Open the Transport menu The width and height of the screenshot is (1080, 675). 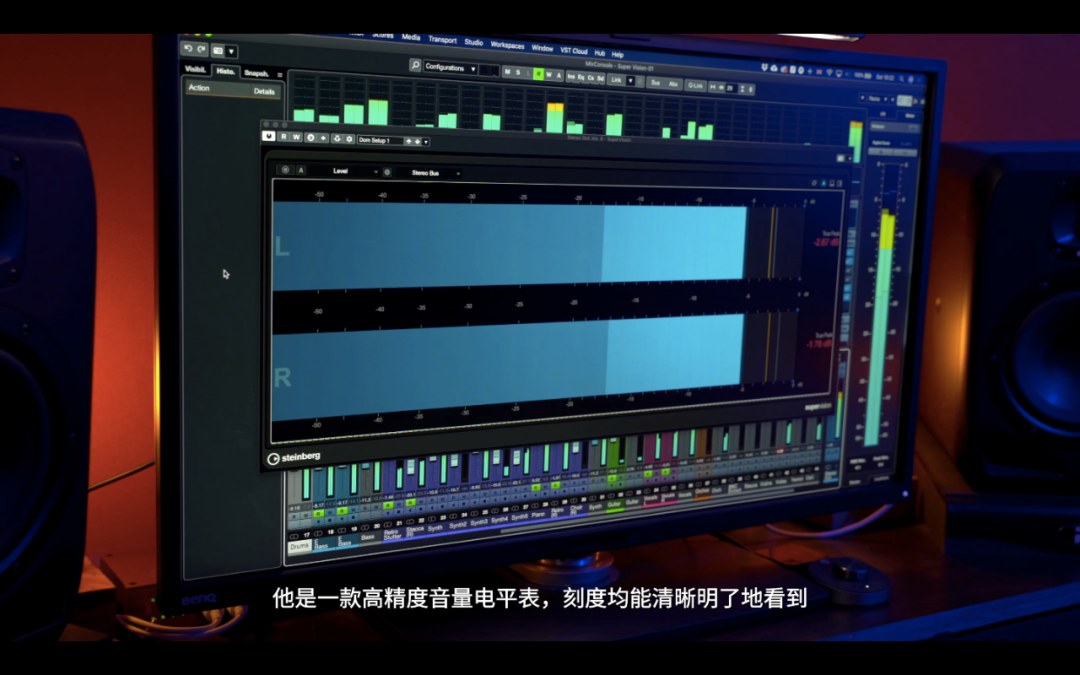tap(442, 40)
